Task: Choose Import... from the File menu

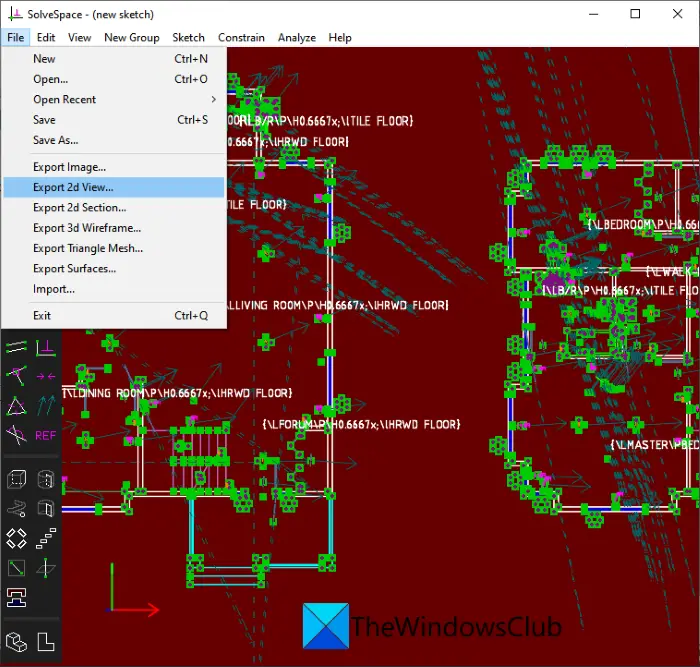Action: [114, 289]
